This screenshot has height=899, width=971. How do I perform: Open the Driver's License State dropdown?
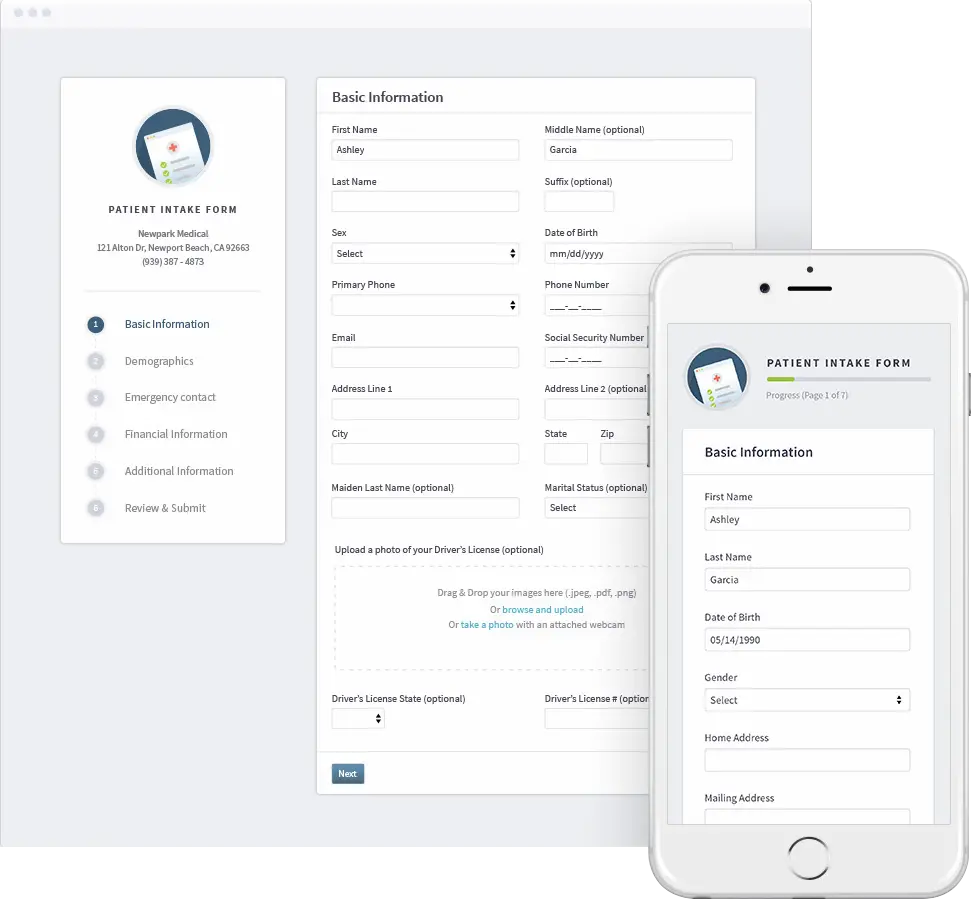pyautogui.click(x=357, y=718)
